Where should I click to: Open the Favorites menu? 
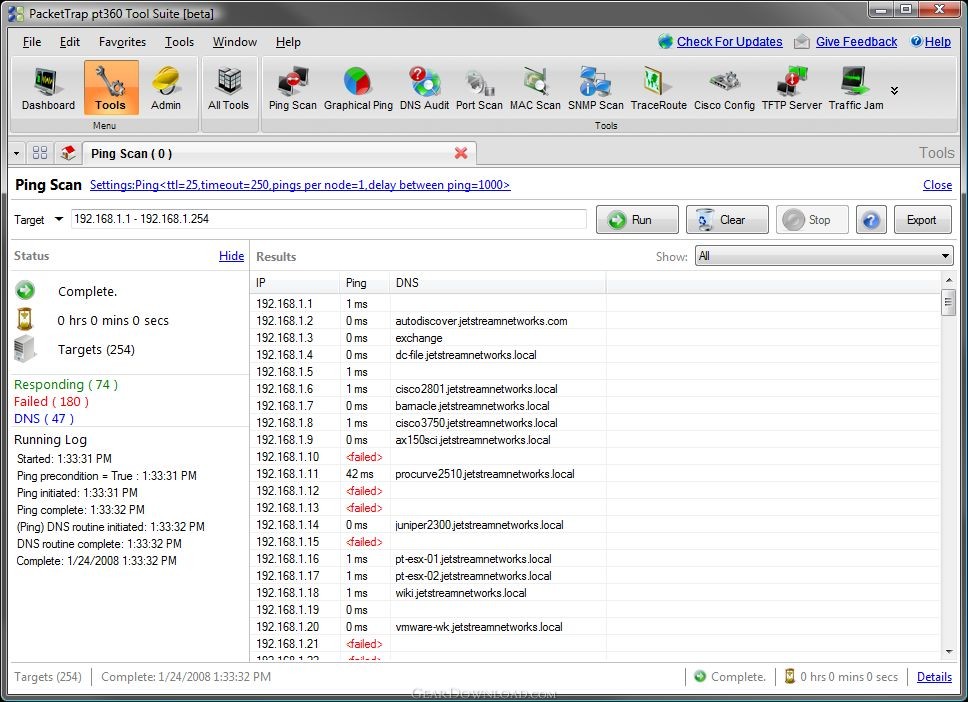coord(122,42)
